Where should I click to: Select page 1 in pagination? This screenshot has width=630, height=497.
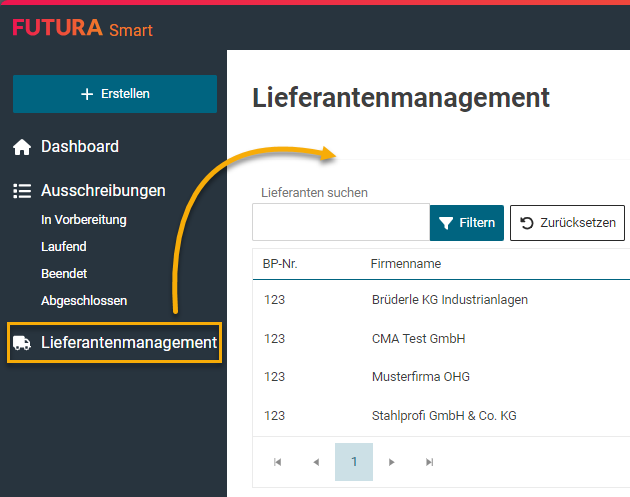(x=354, y=462)
